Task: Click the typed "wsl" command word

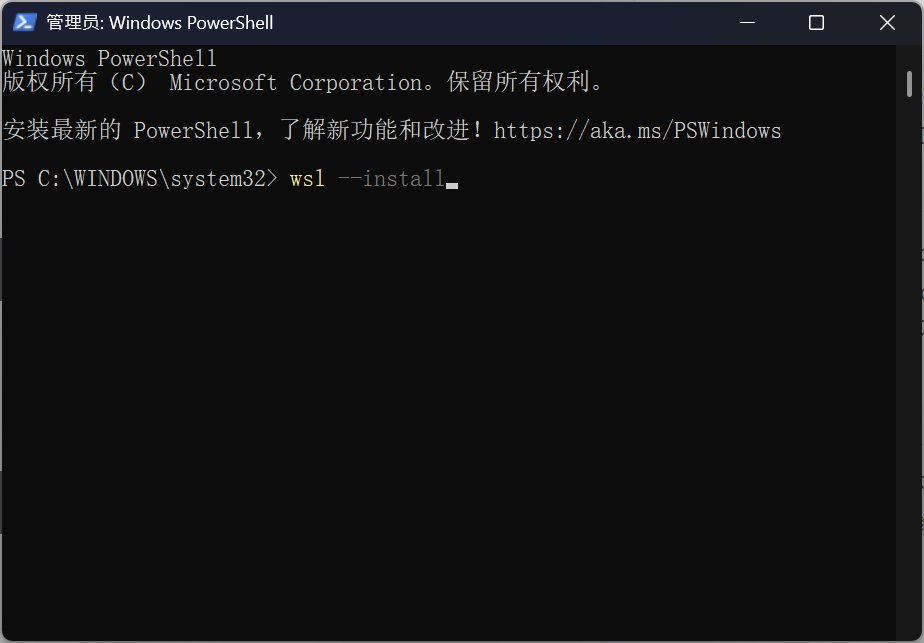Action: (x=307, y=180)
